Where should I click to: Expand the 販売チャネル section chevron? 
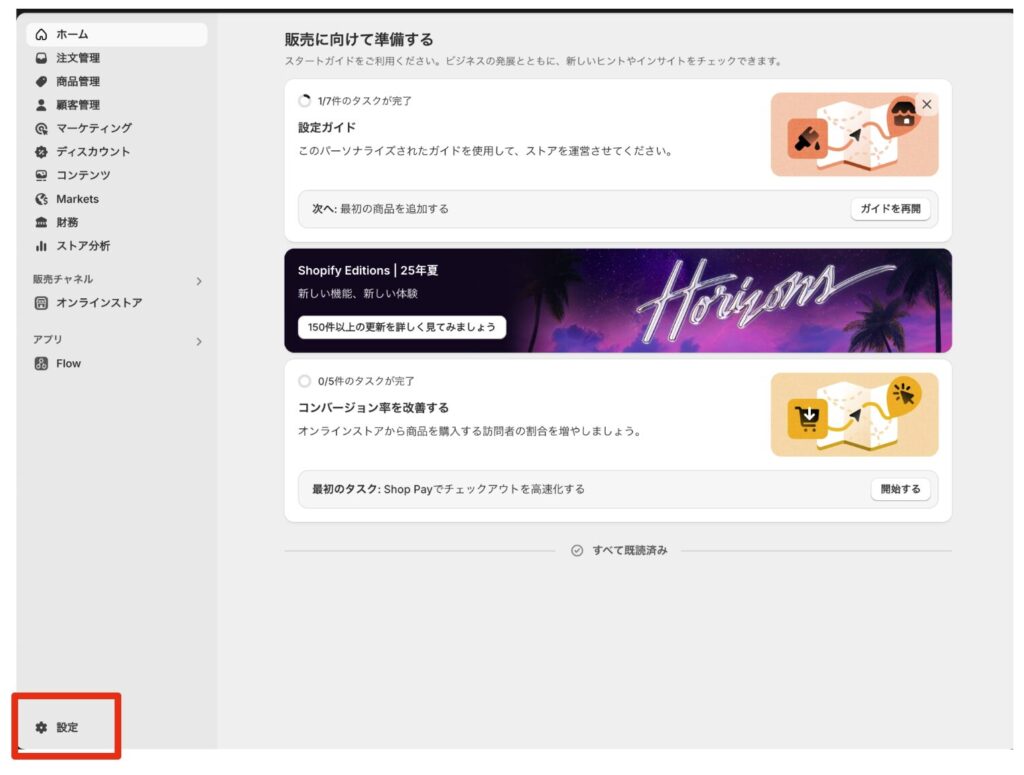click(x=199, y=281)
